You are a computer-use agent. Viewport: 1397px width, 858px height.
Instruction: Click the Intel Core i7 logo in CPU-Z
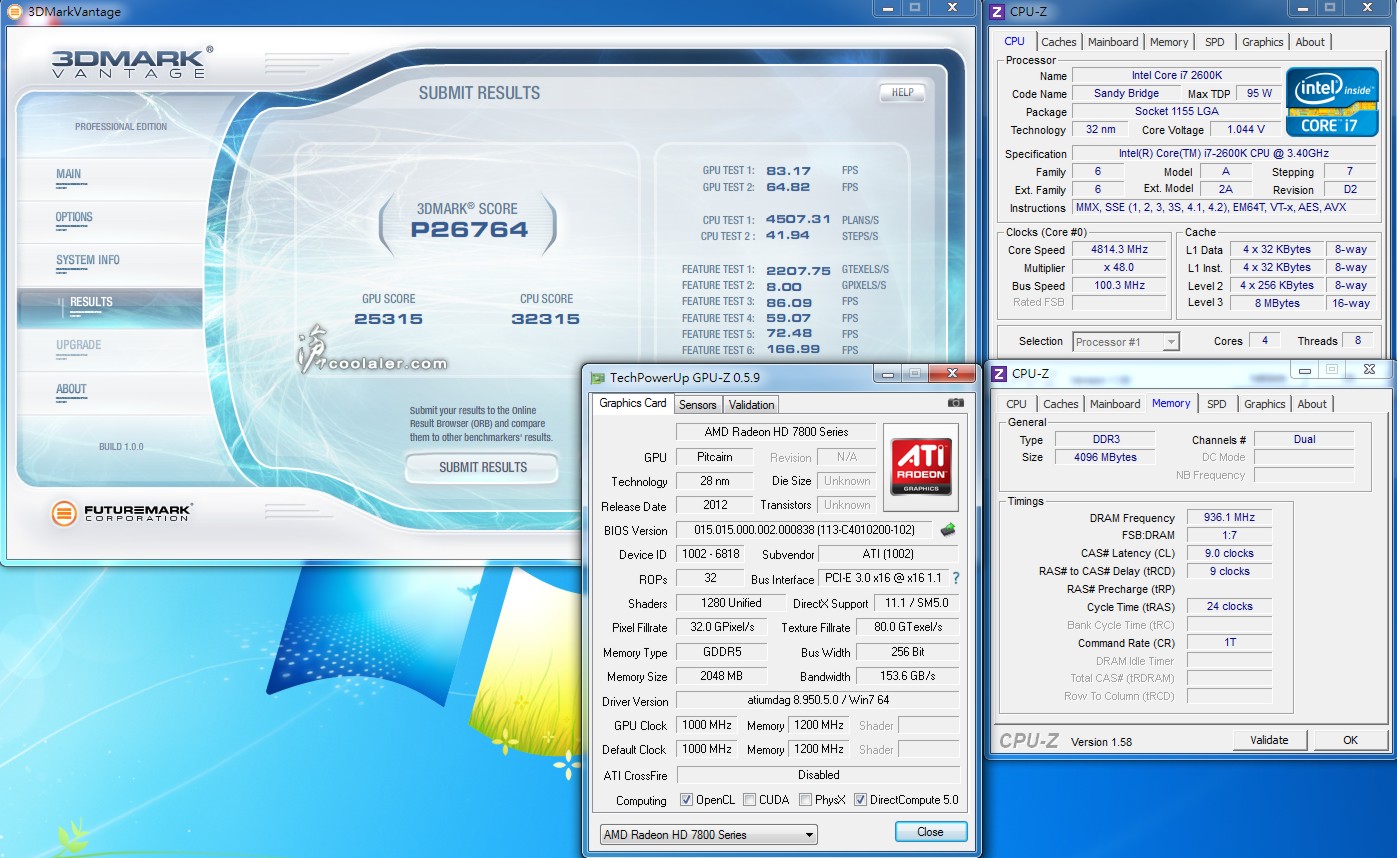(1332, 102)
